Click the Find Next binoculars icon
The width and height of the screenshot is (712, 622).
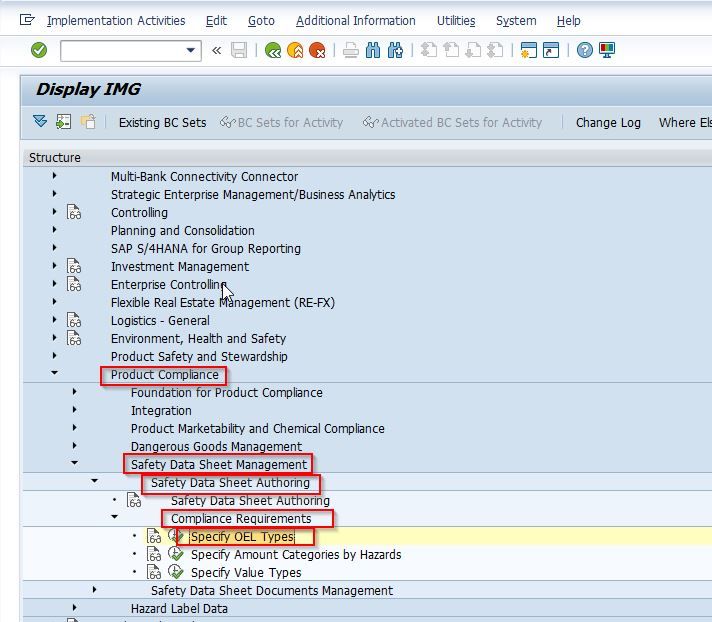click(x=395, y=50)
